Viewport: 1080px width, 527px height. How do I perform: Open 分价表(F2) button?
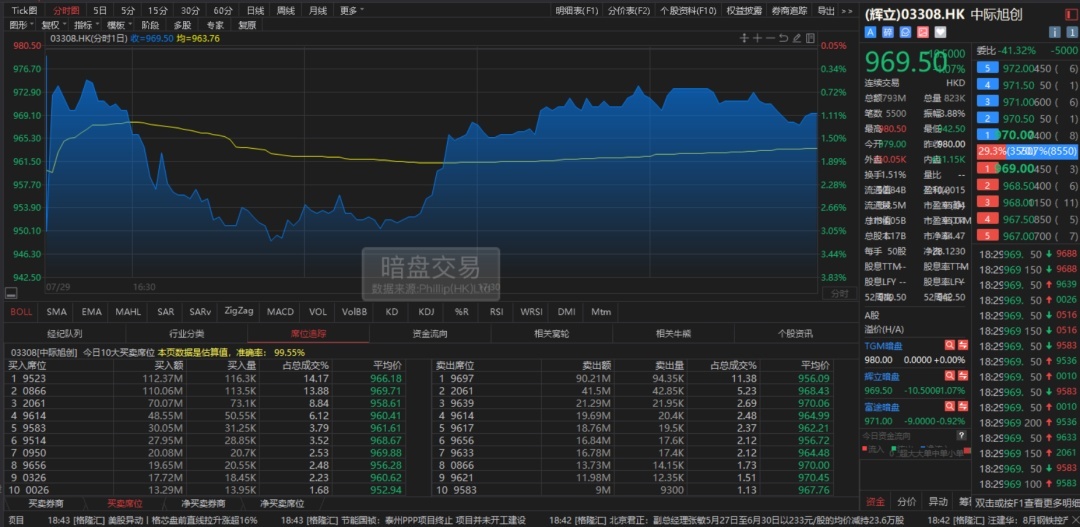[x=629, y=11]
